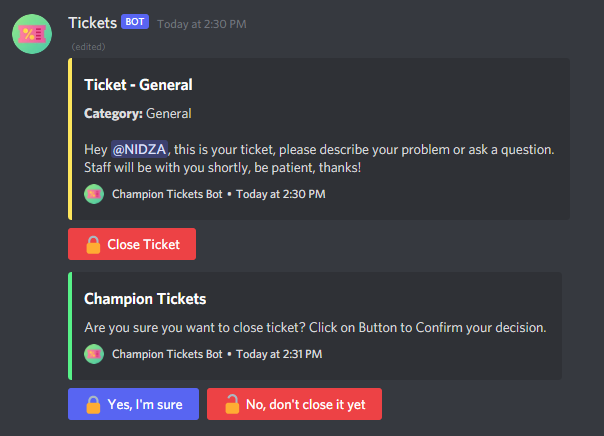Click the footer text Today at 2:31 PM
The image size is (604, 436).
point(280,354)
